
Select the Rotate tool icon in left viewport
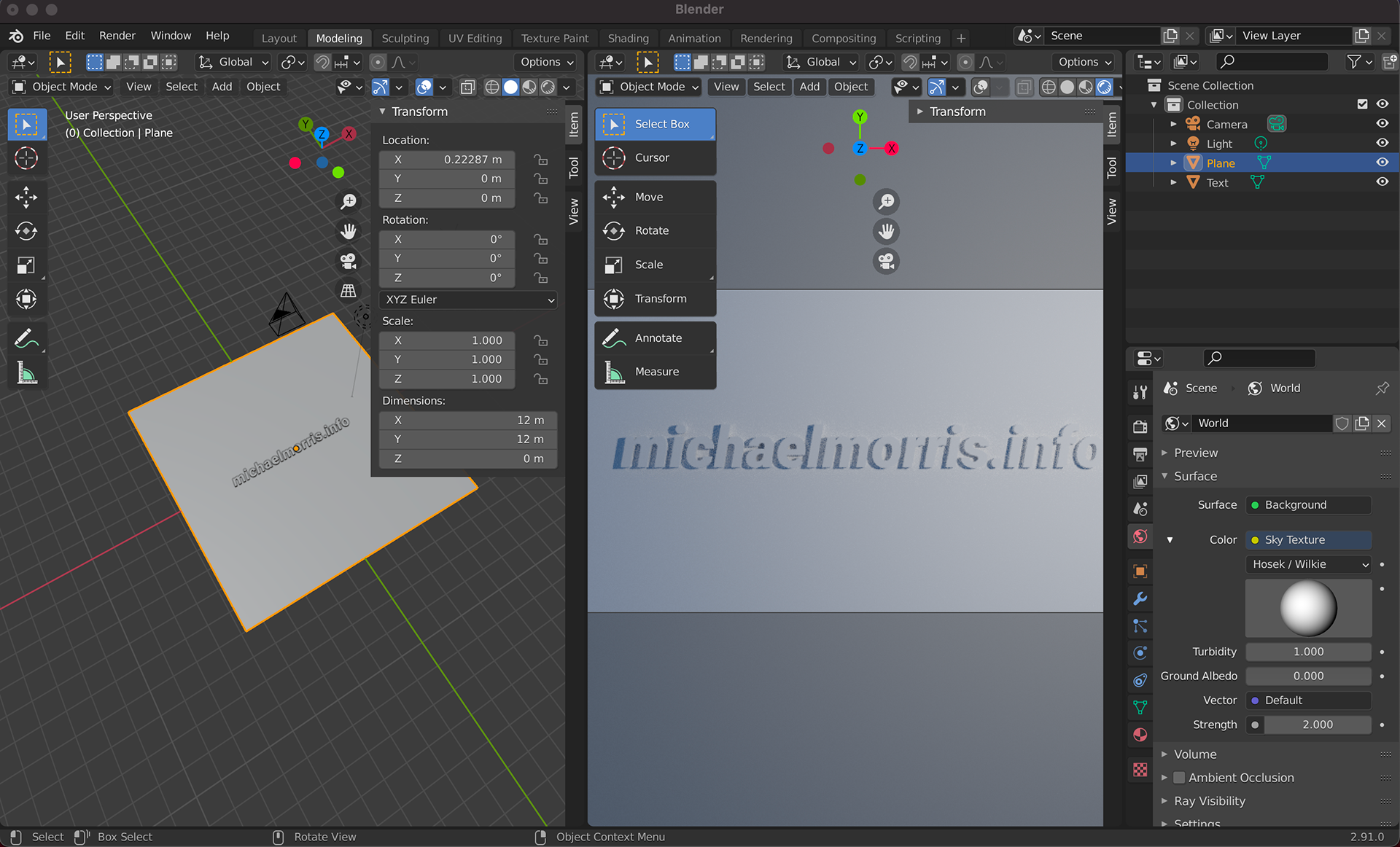26,231
